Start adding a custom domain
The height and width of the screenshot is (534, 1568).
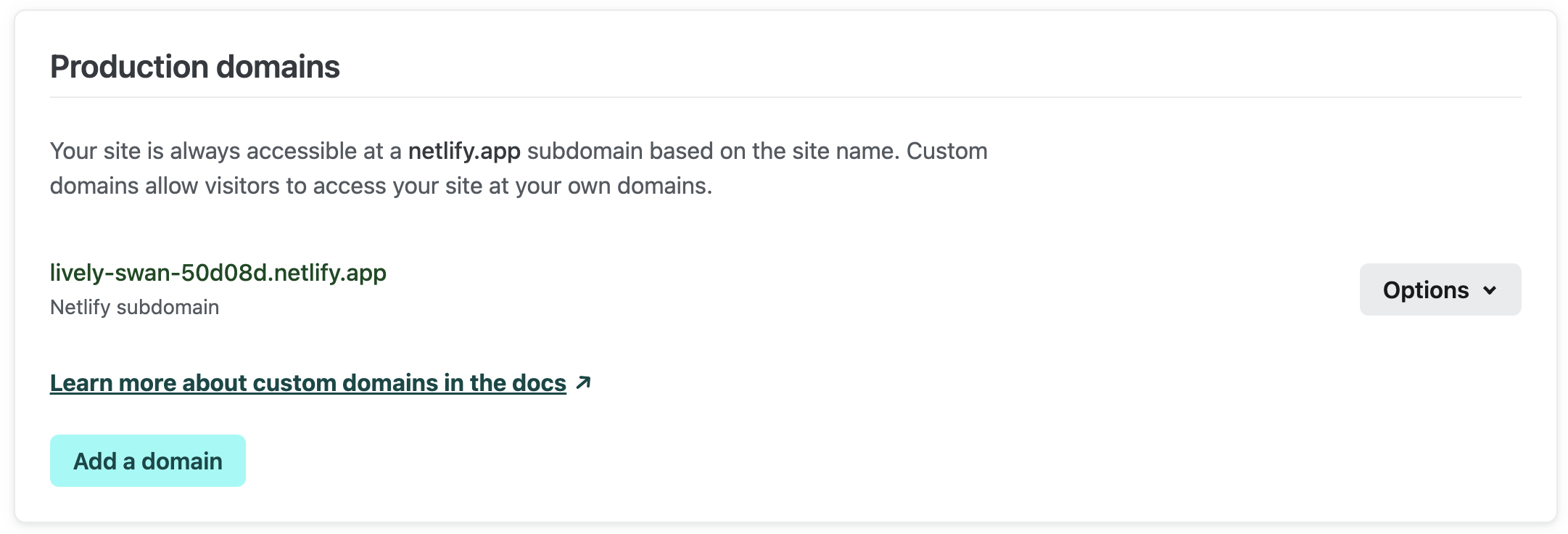coord(147,460)
